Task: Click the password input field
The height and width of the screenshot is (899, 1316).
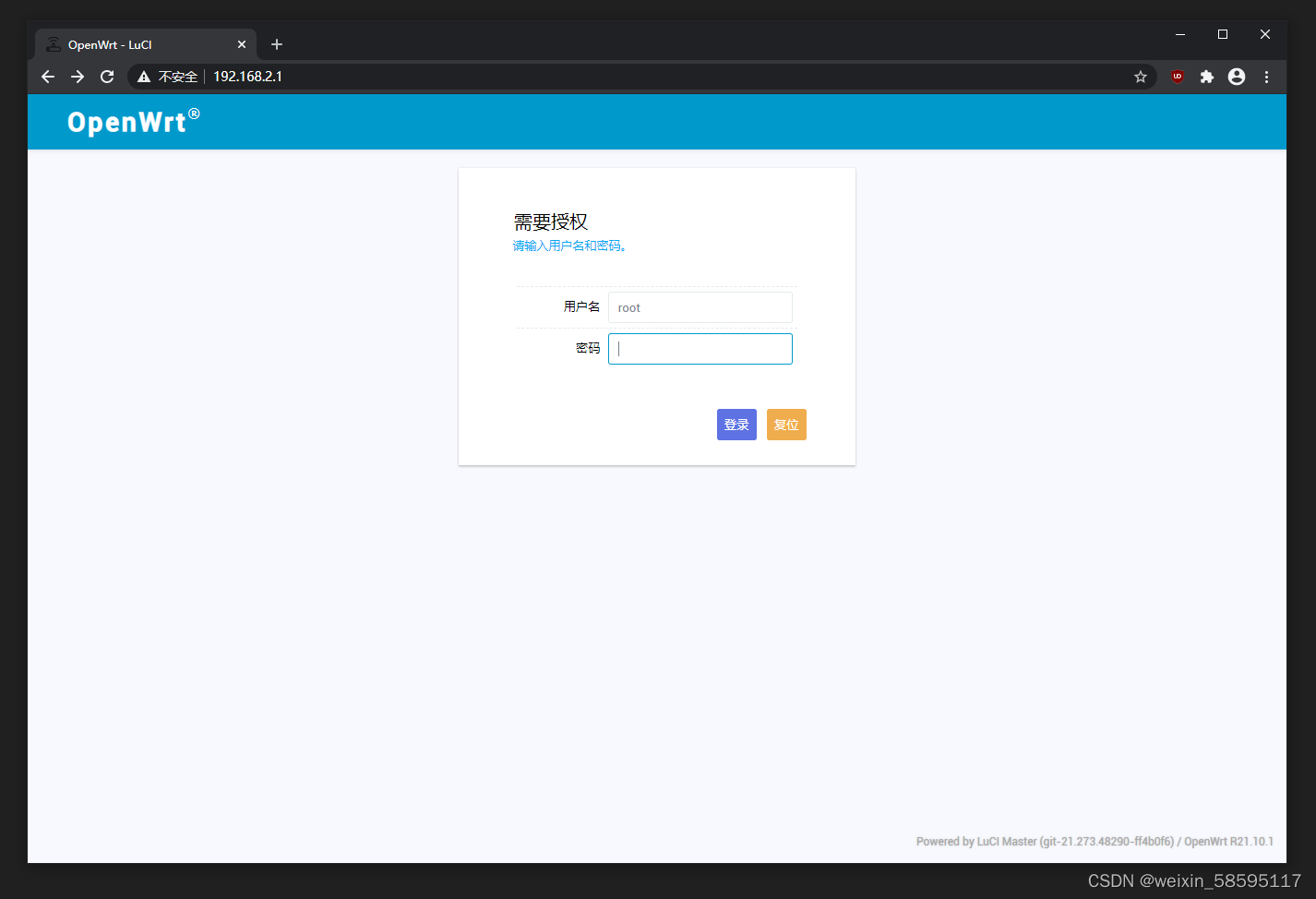Action: (x=700, y=349)
